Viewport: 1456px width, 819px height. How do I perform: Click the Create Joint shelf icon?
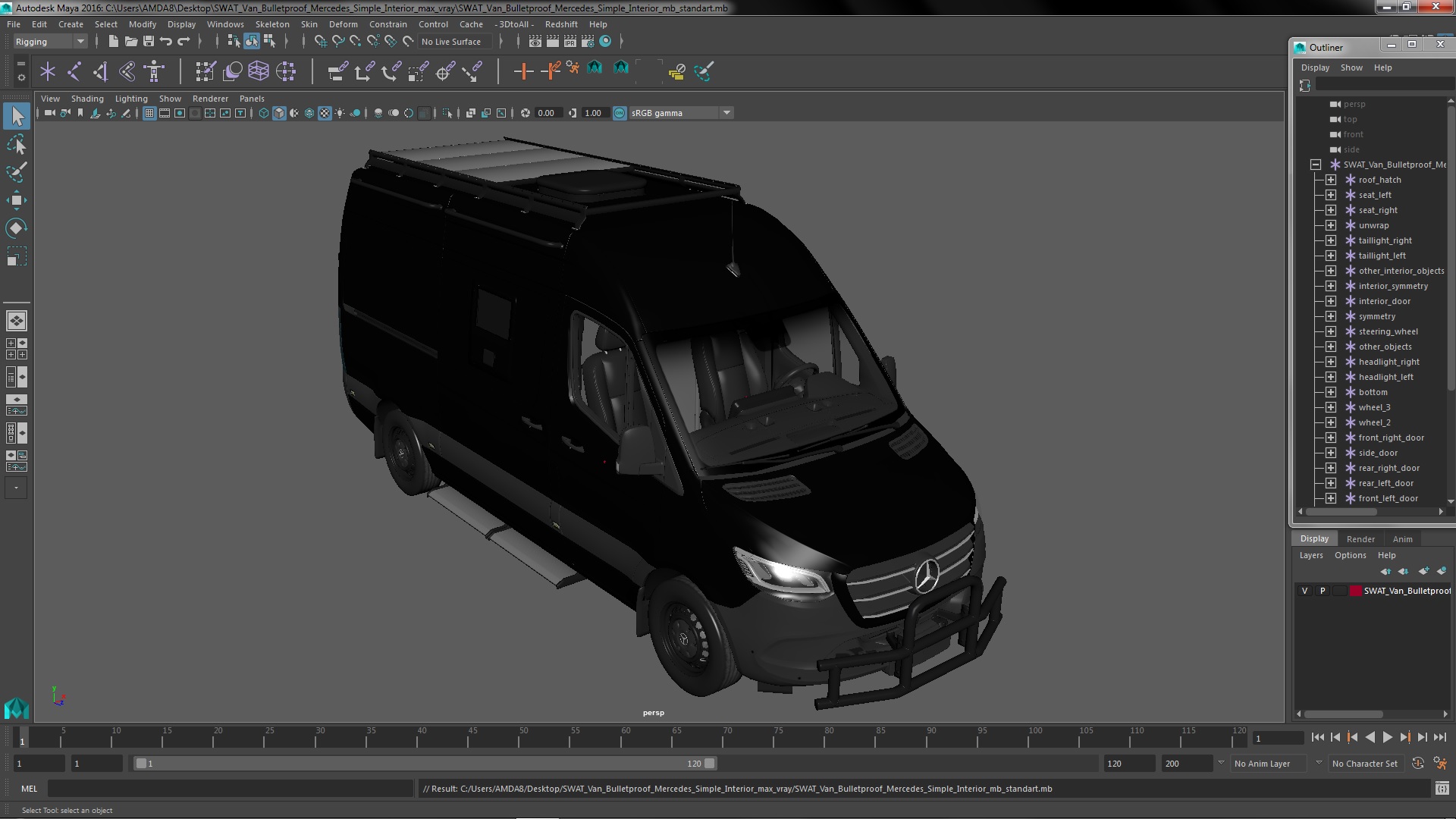click(74, 71)
